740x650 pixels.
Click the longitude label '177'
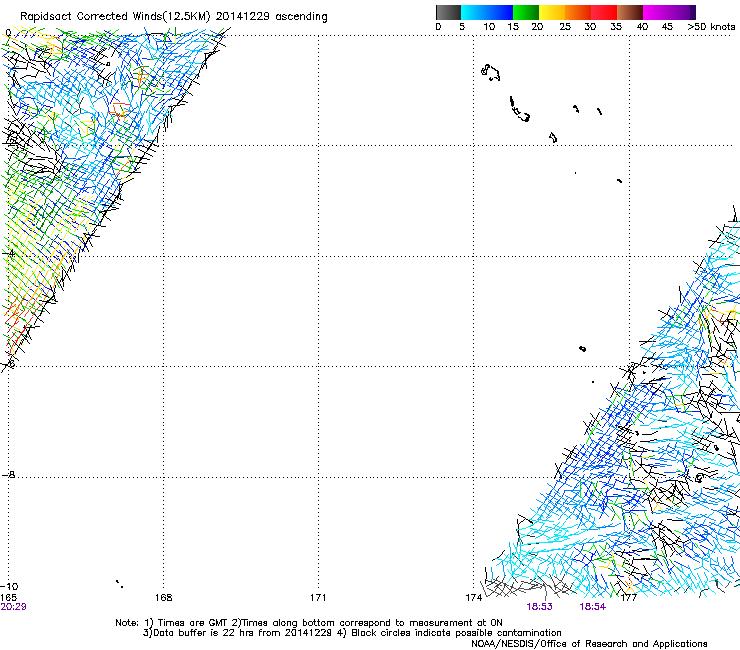click(629, 598)
